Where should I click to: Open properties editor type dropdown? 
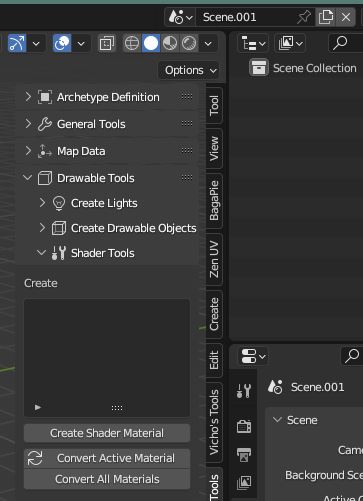pos(253,356)
